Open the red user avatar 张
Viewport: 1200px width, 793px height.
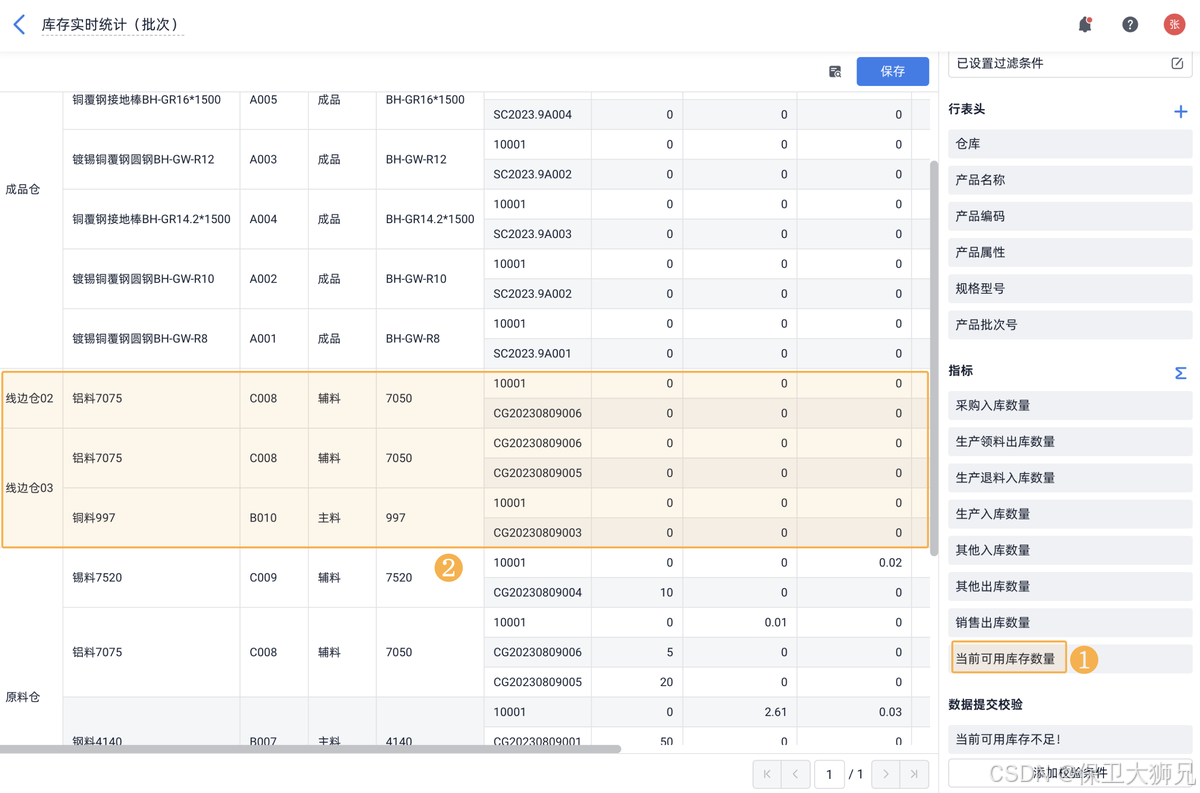click(x=1174, y=24)
